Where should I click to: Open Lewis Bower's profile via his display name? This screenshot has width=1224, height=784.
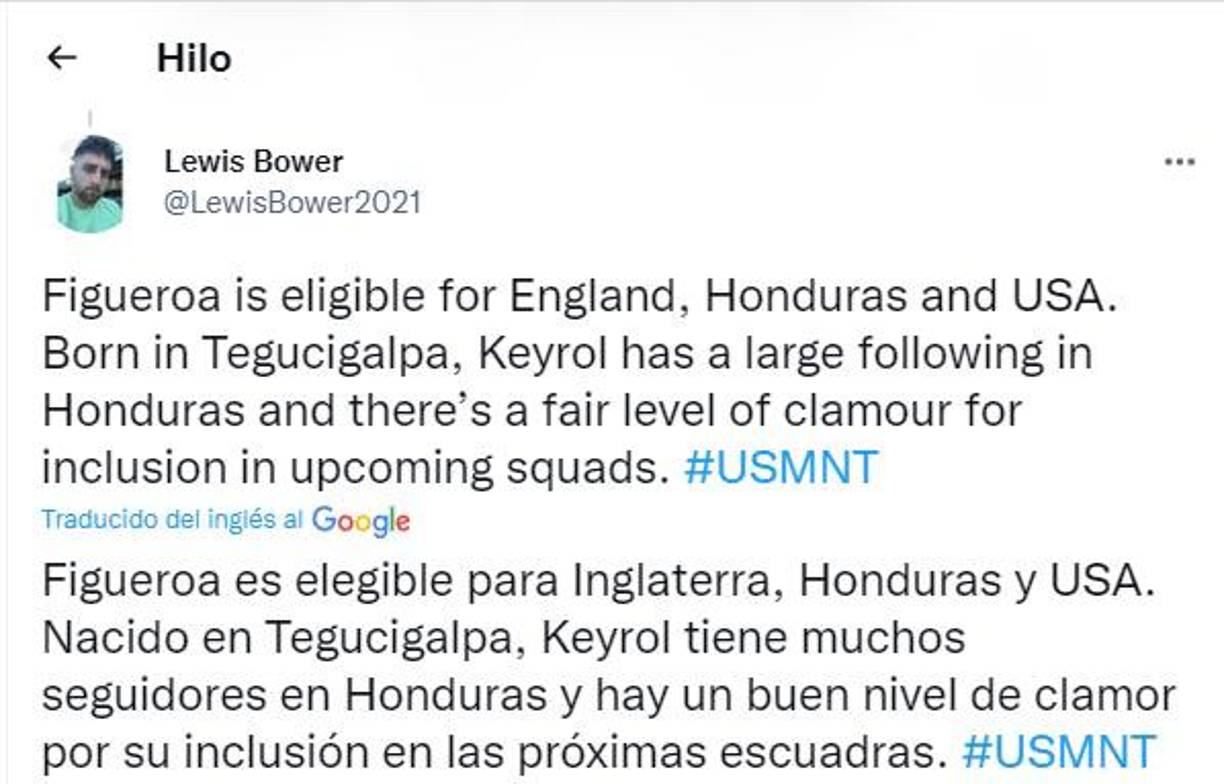pyautogui.click(x=255, y=163)
